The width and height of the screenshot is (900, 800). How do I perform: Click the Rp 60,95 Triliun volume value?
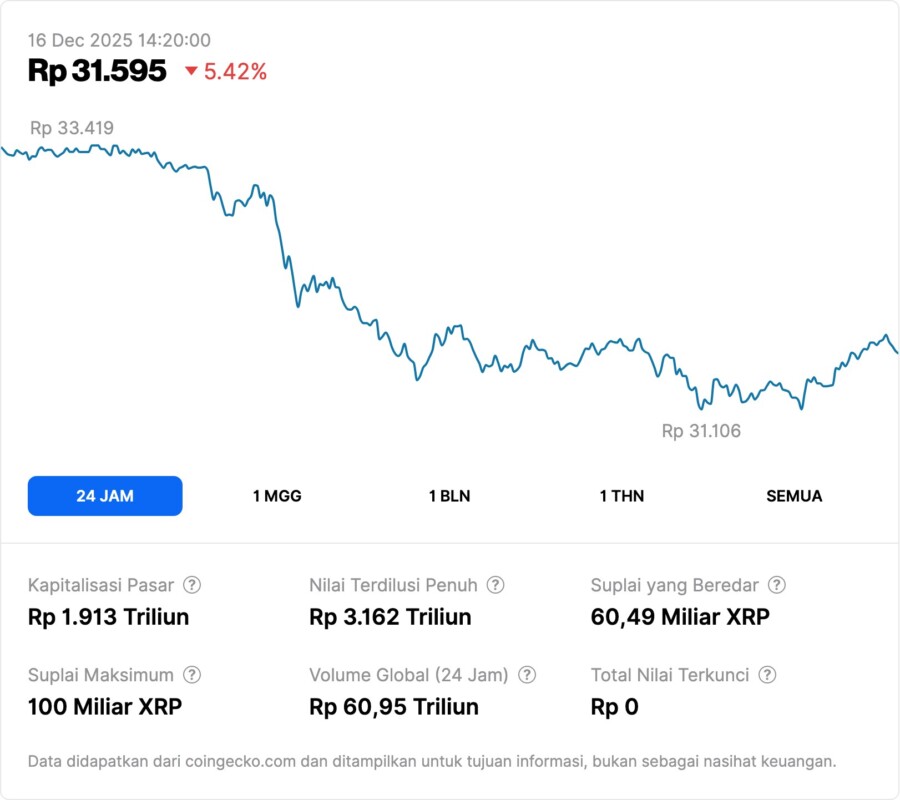tap(394, 707)
